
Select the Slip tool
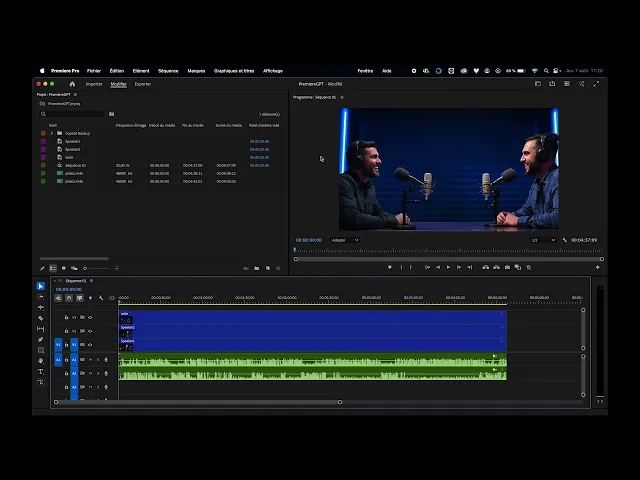point(41,329)
